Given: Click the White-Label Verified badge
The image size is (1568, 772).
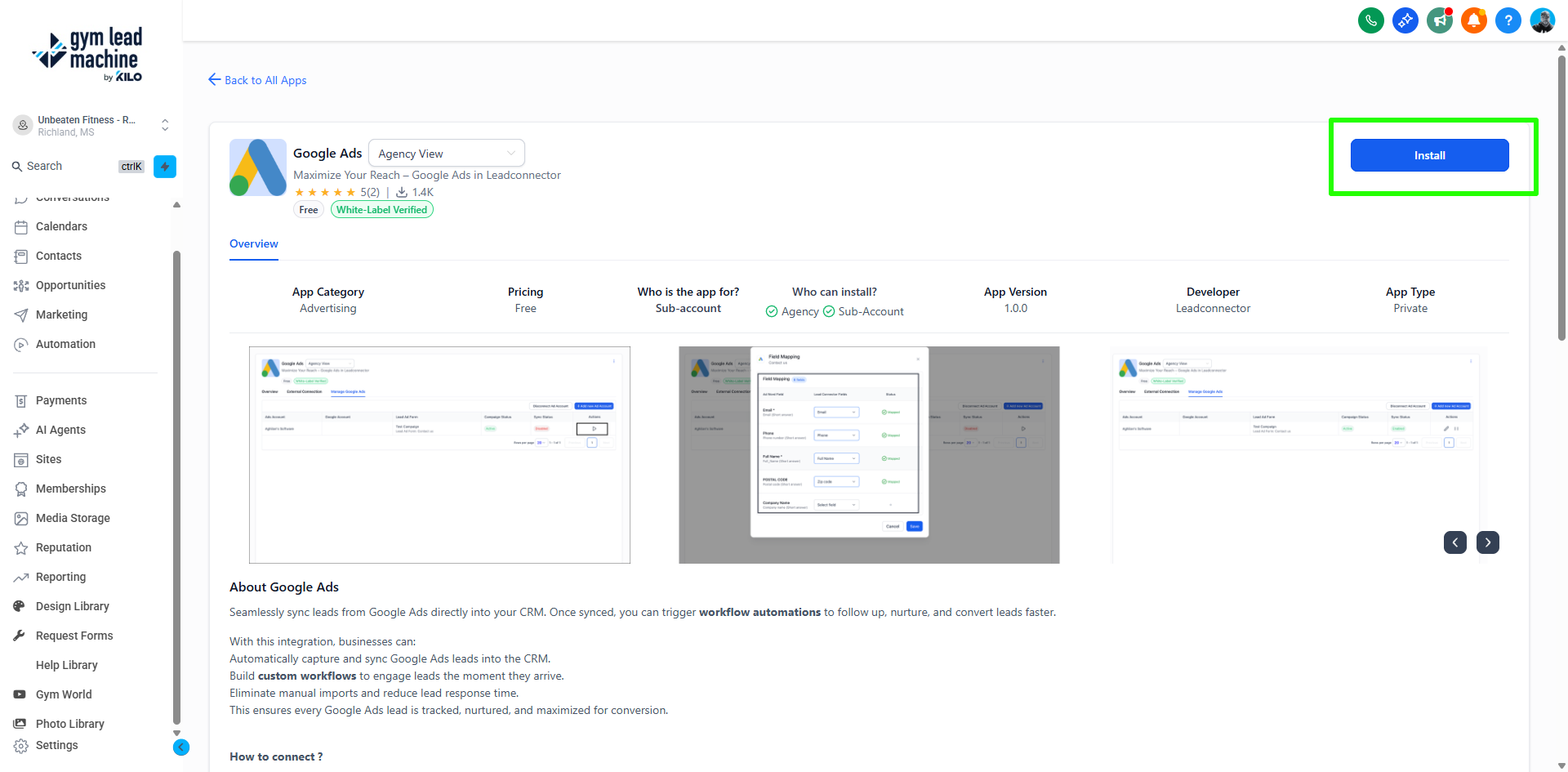Looking at the screenshot, I should [x=382, y=210].
